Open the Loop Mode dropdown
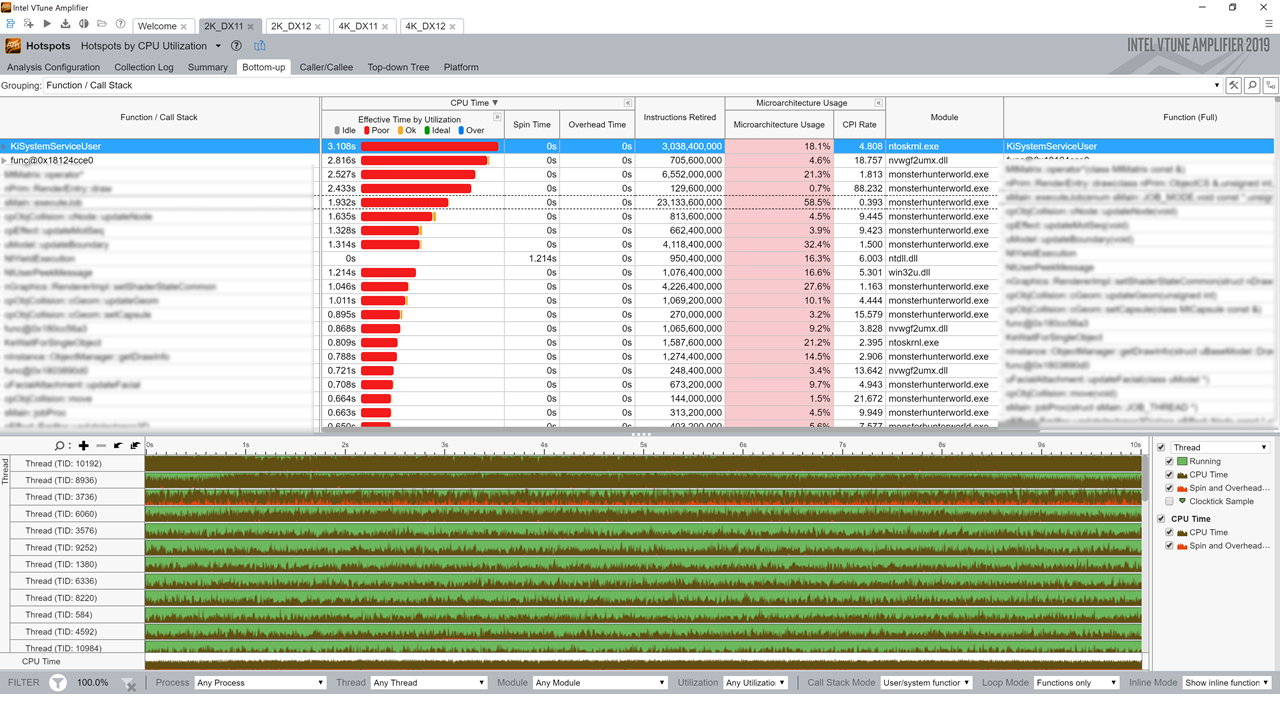 [x=1076, y=683]
